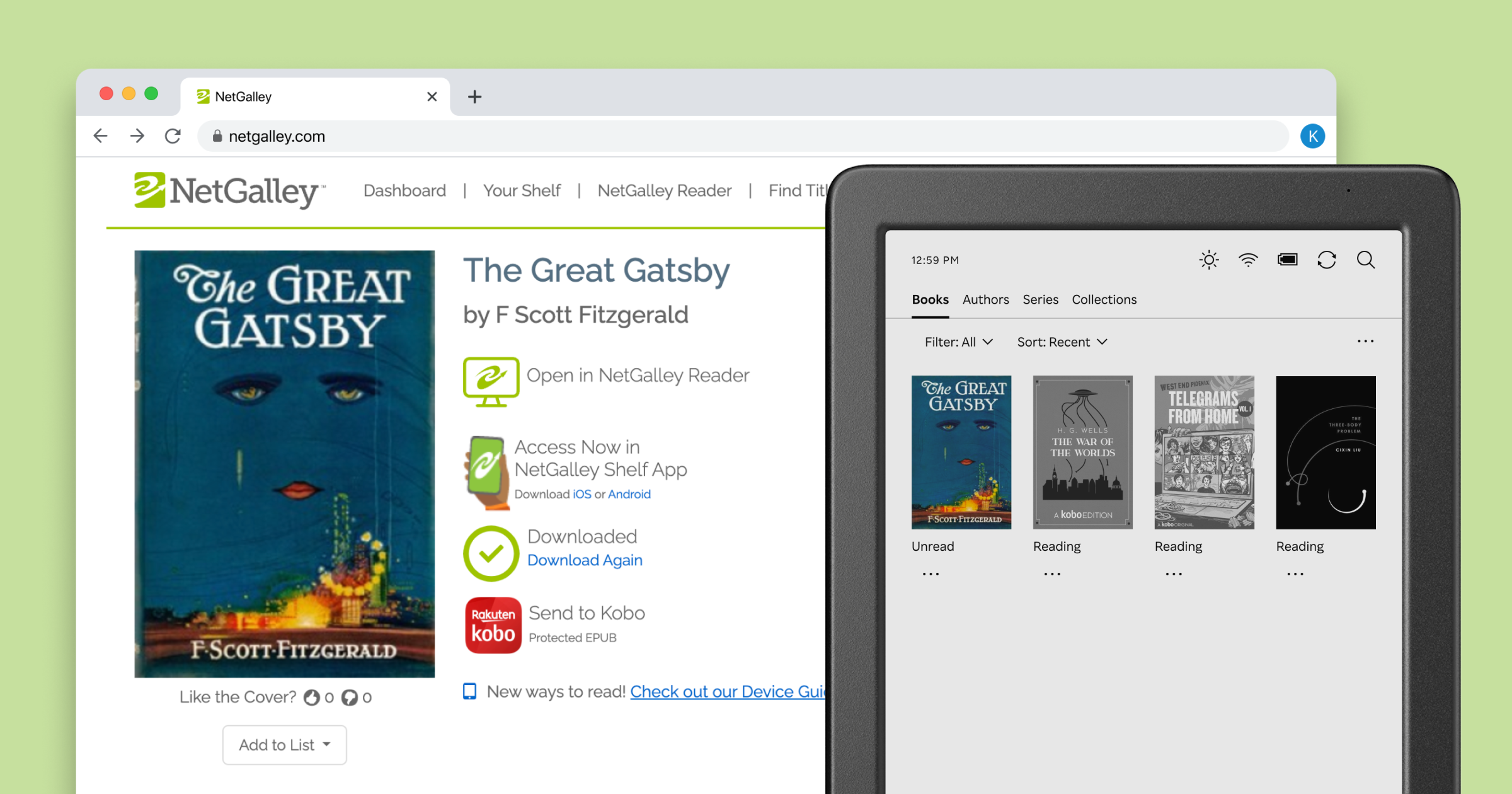Click the 'Protected EPUB' text
1512x794 pixels.
[x=573, y=638]
